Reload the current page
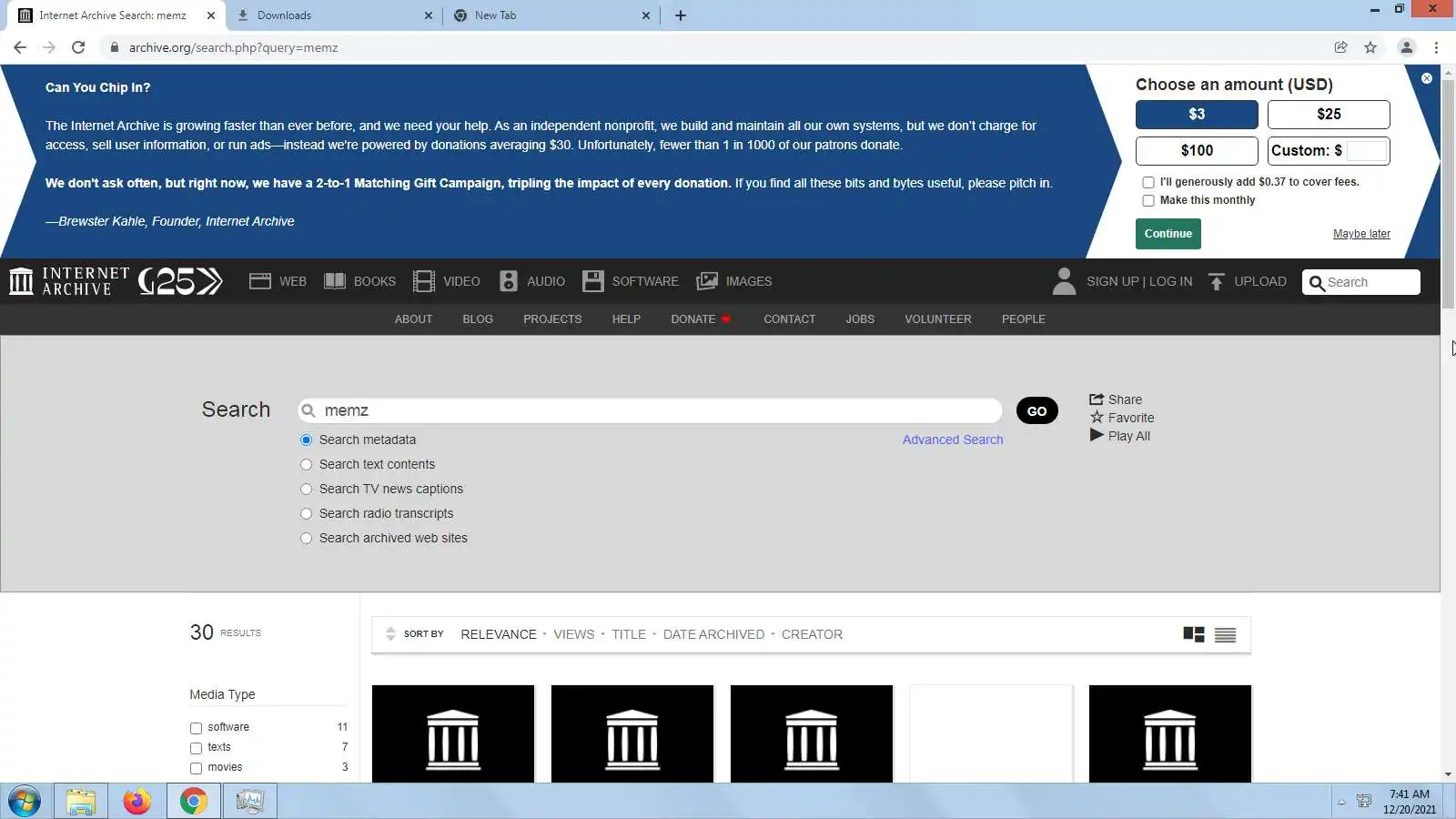Image resolution: width=1456 pixels, height=819 pixels. (78, 47)
